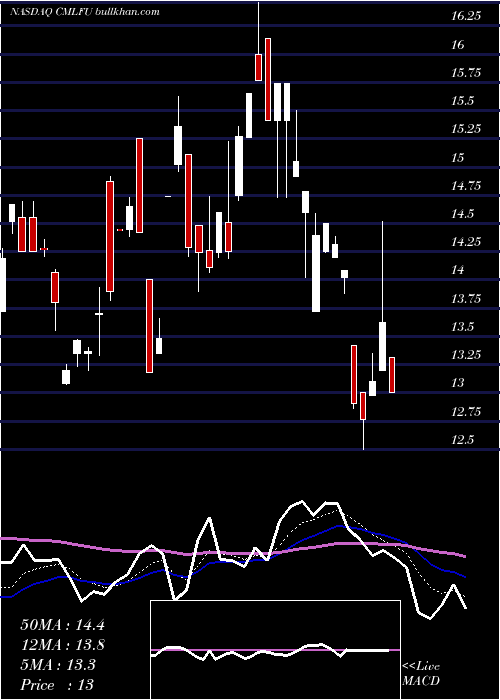Click the 5MA : 13.3 readout
500x700 pixels.
coord(58,665)
